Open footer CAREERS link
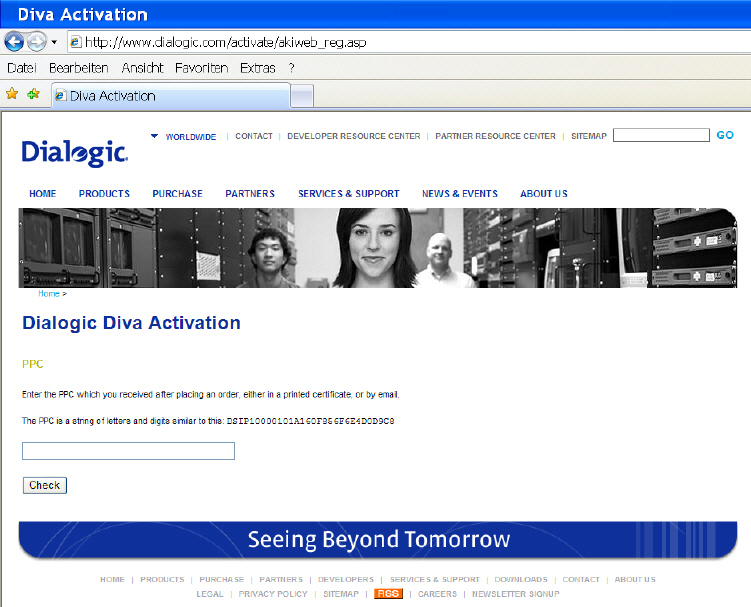 [437, 594]
